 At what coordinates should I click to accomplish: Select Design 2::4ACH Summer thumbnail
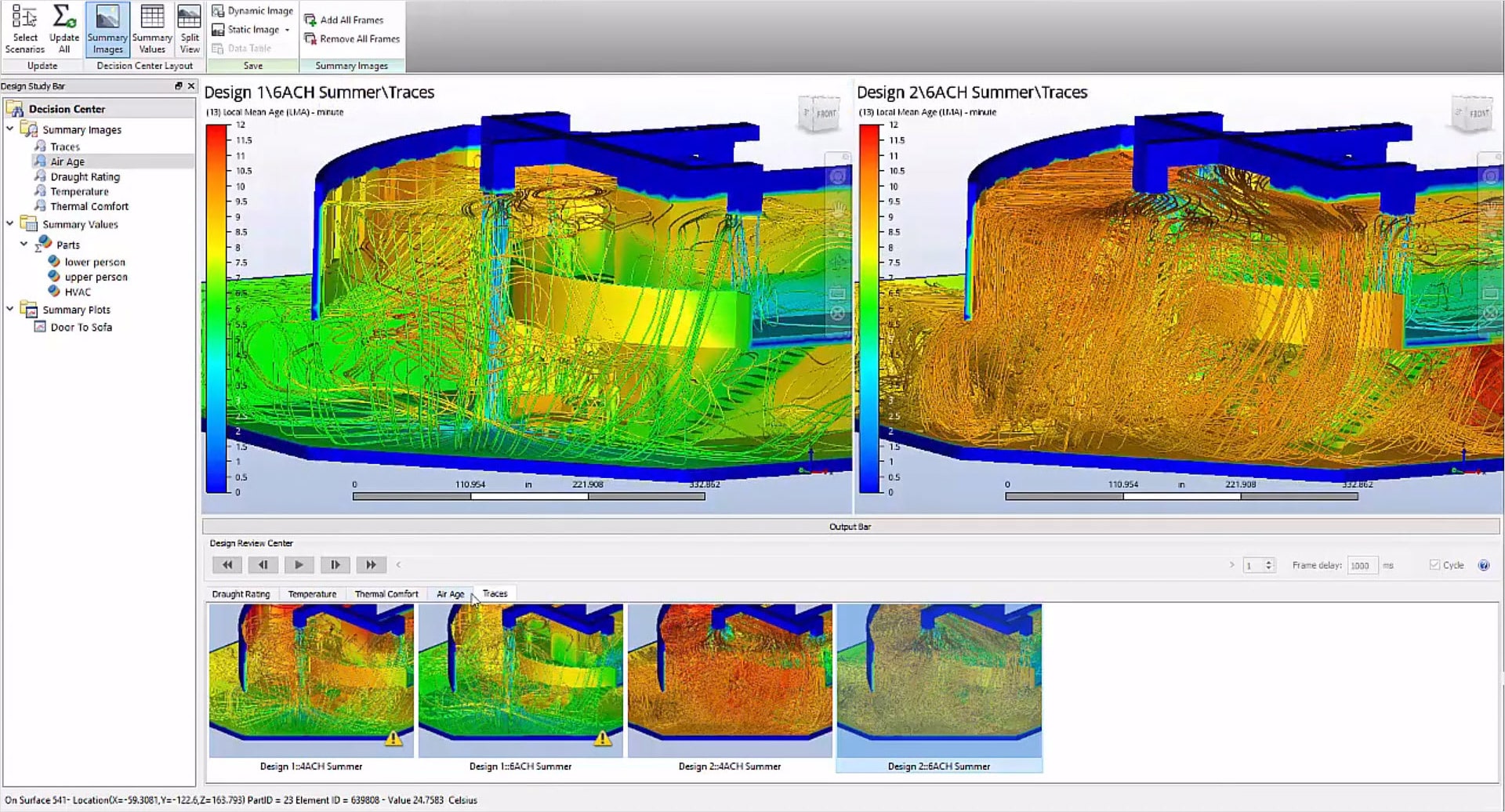730,680
